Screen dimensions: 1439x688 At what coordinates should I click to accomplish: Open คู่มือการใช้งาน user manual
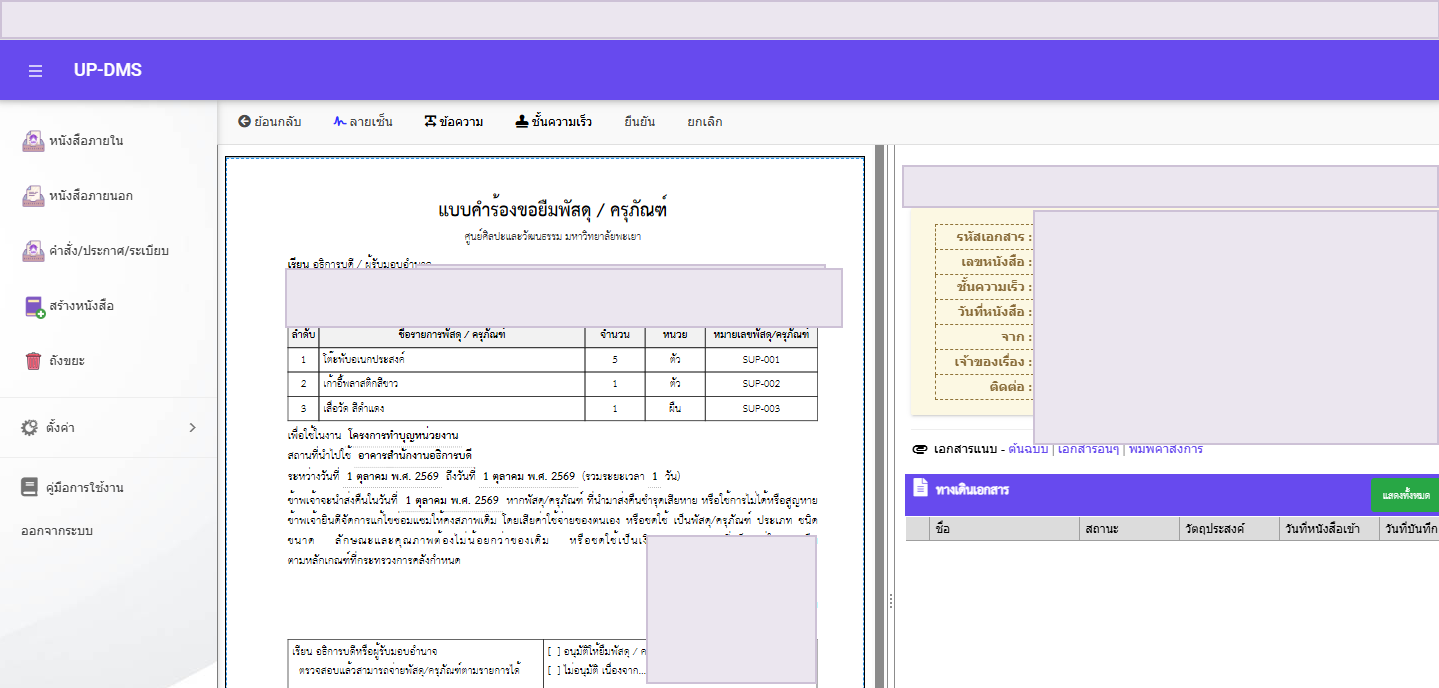[x=72, y=488]
